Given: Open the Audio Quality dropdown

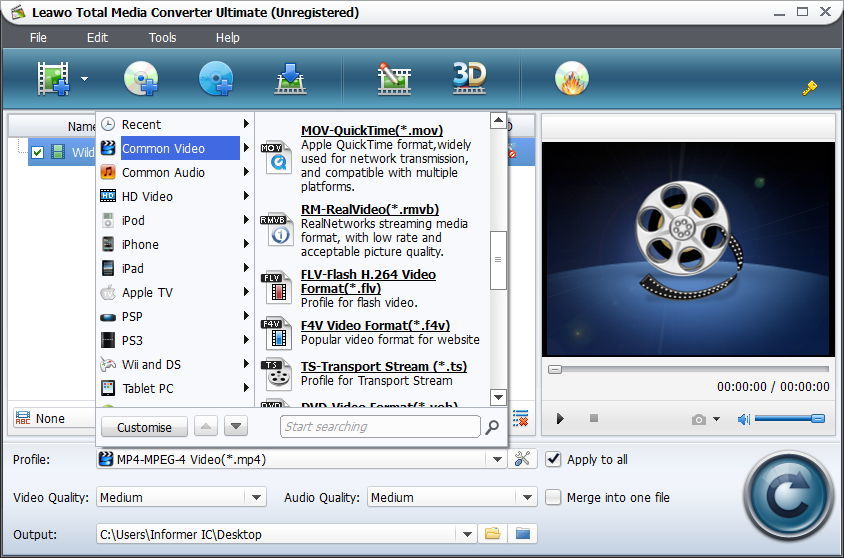Looking at the screenshot, I should click(x=452, y=497).
